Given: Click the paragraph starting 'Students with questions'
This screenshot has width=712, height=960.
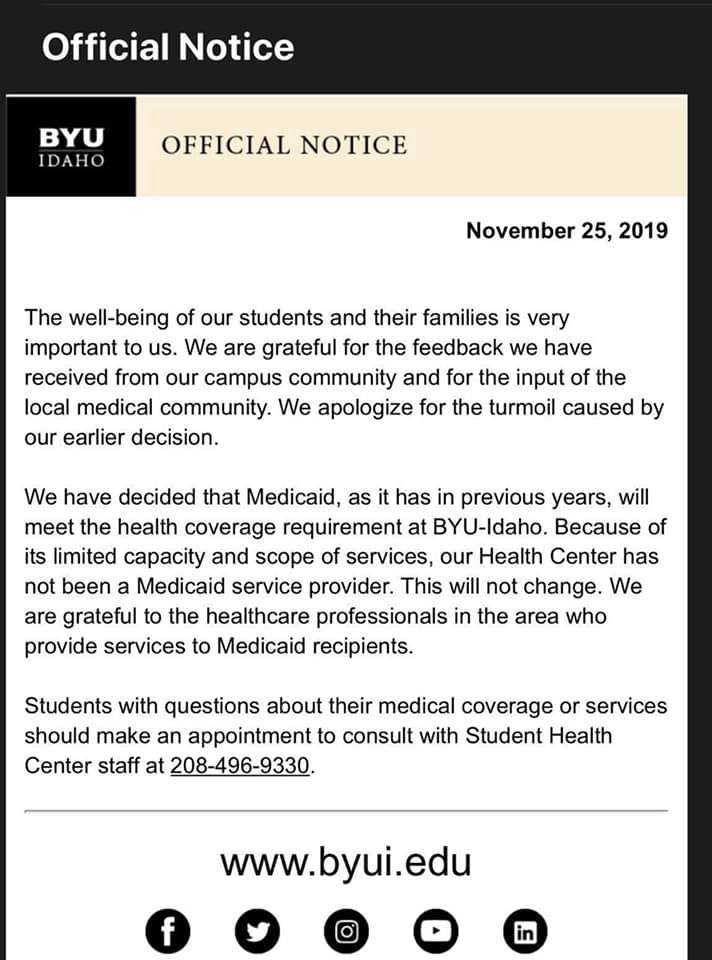Looking at the screenshot, I should point(346,735).
